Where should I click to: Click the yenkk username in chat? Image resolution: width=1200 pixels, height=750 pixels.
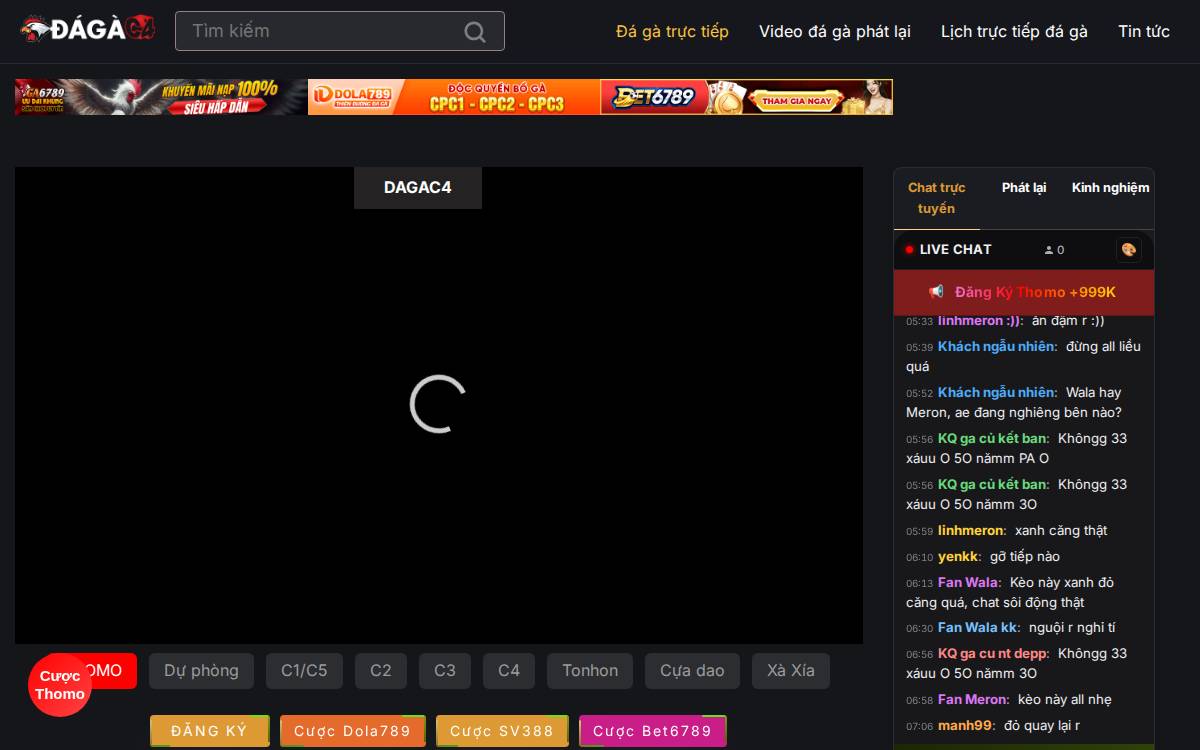(x=959, y=557)
